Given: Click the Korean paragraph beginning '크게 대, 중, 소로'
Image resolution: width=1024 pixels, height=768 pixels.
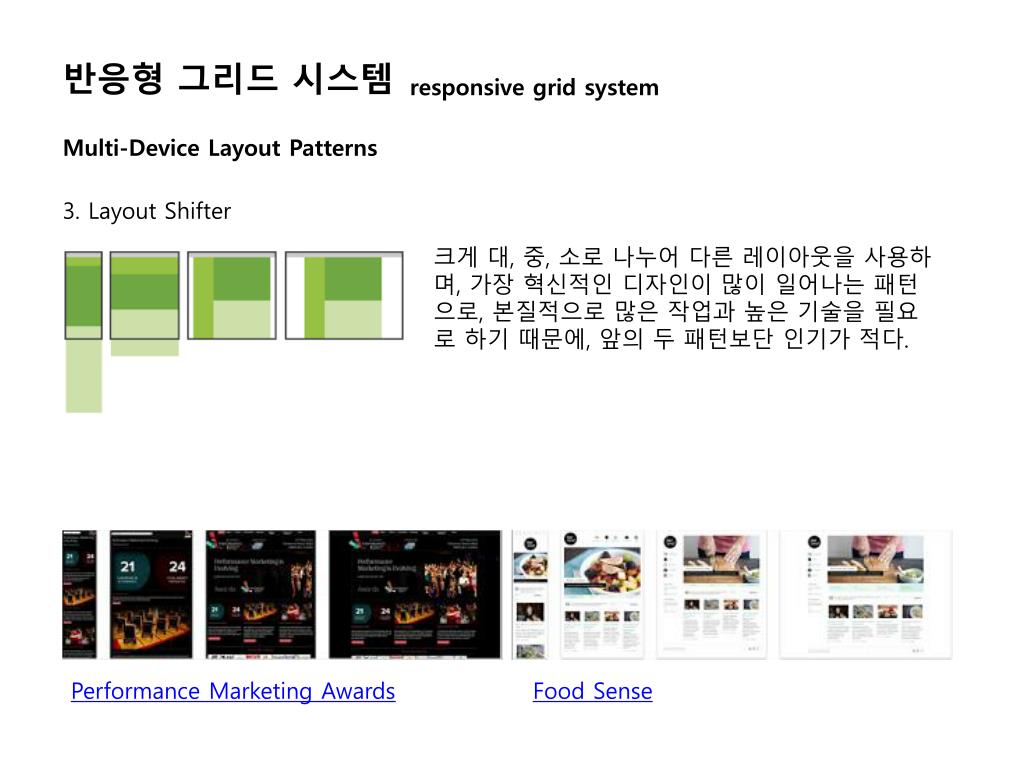Looking at the screenshot, I should (682, 297).
